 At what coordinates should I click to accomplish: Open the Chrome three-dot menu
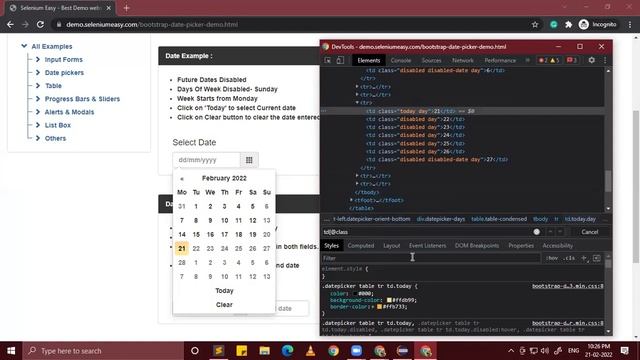click(630, 24)
